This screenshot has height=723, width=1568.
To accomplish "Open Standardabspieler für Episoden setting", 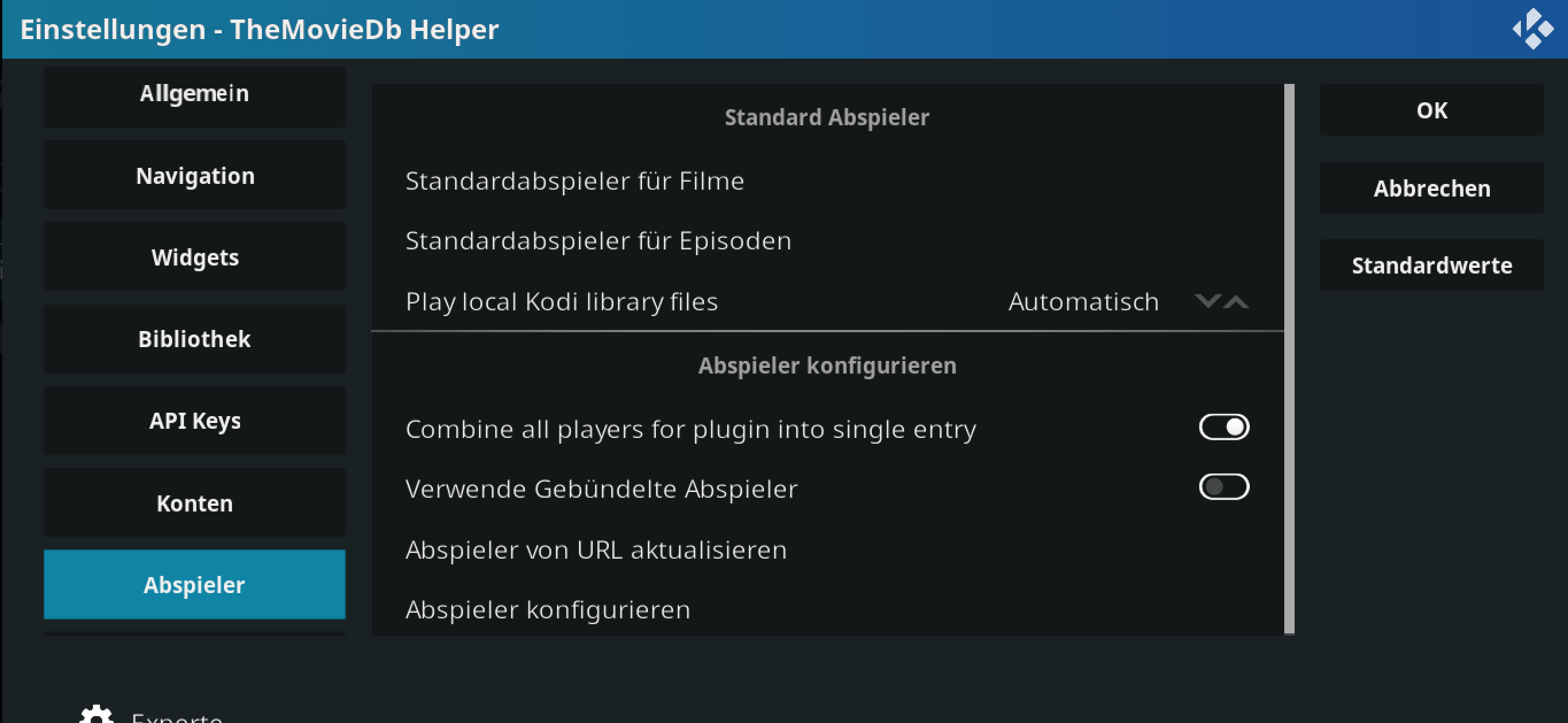I will pos(828,241).
